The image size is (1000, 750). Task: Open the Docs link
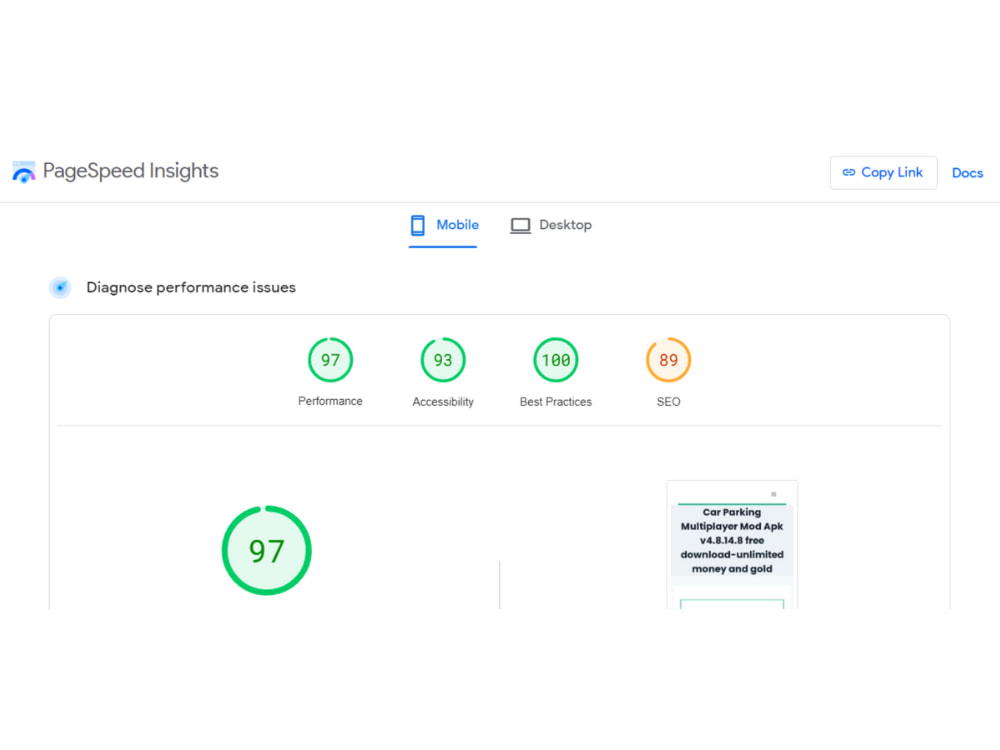click(x=967, y=173)
